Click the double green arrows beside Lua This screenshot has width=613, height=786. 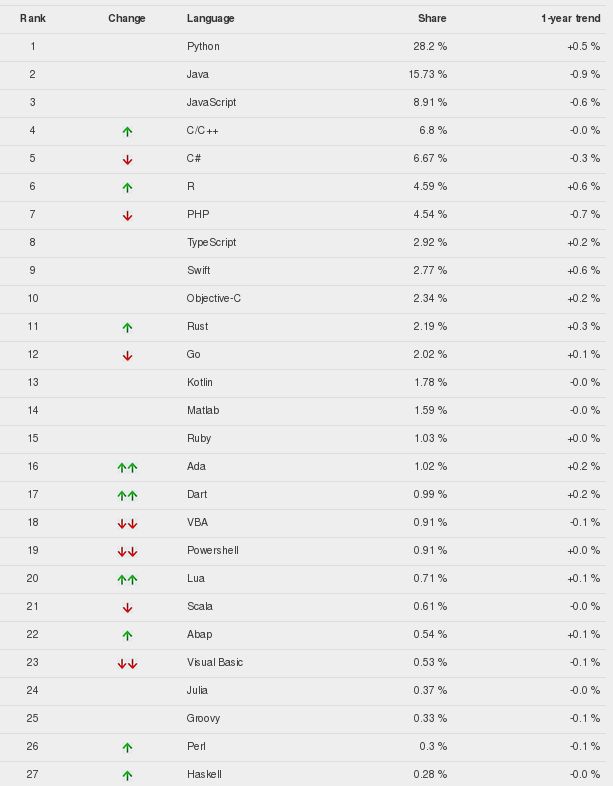pyautogui.click(x=127, y=579)
